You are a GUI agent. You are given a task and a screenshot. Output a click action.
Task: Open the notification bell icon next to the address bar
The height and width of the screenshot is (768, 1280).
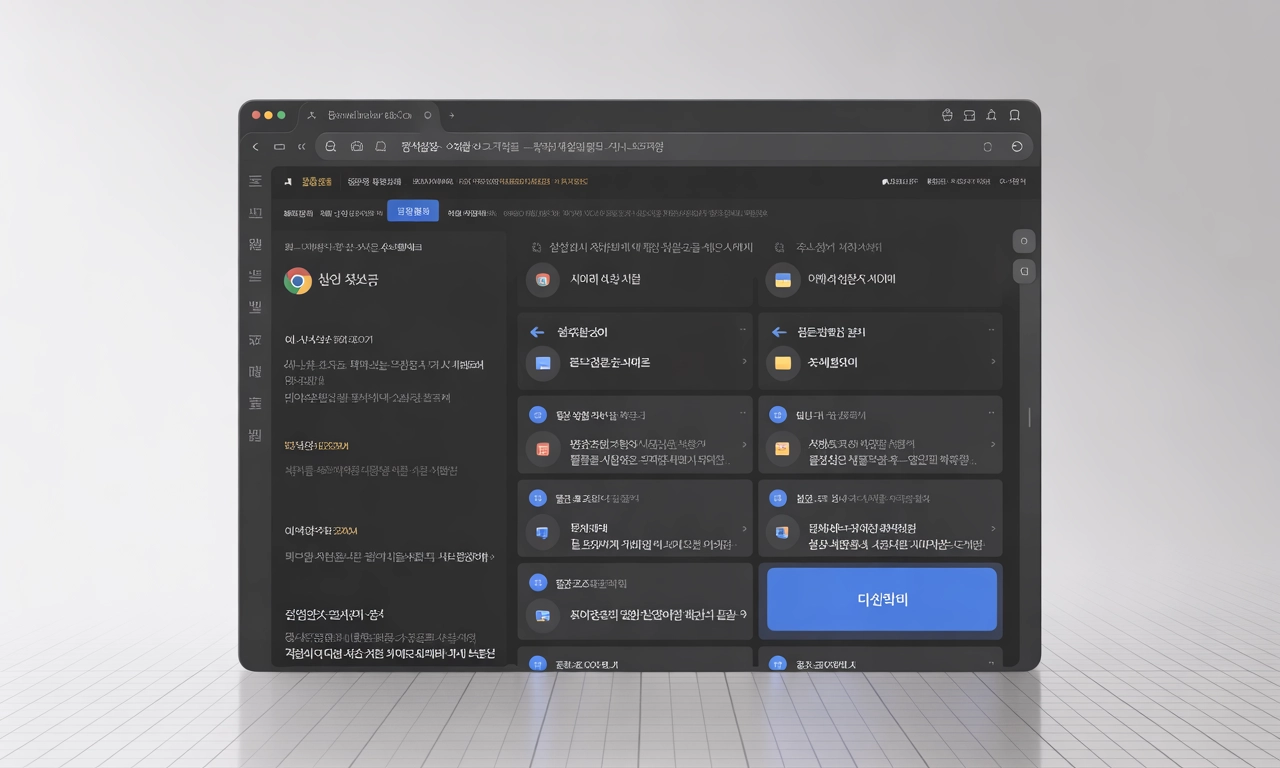point(380,146)
